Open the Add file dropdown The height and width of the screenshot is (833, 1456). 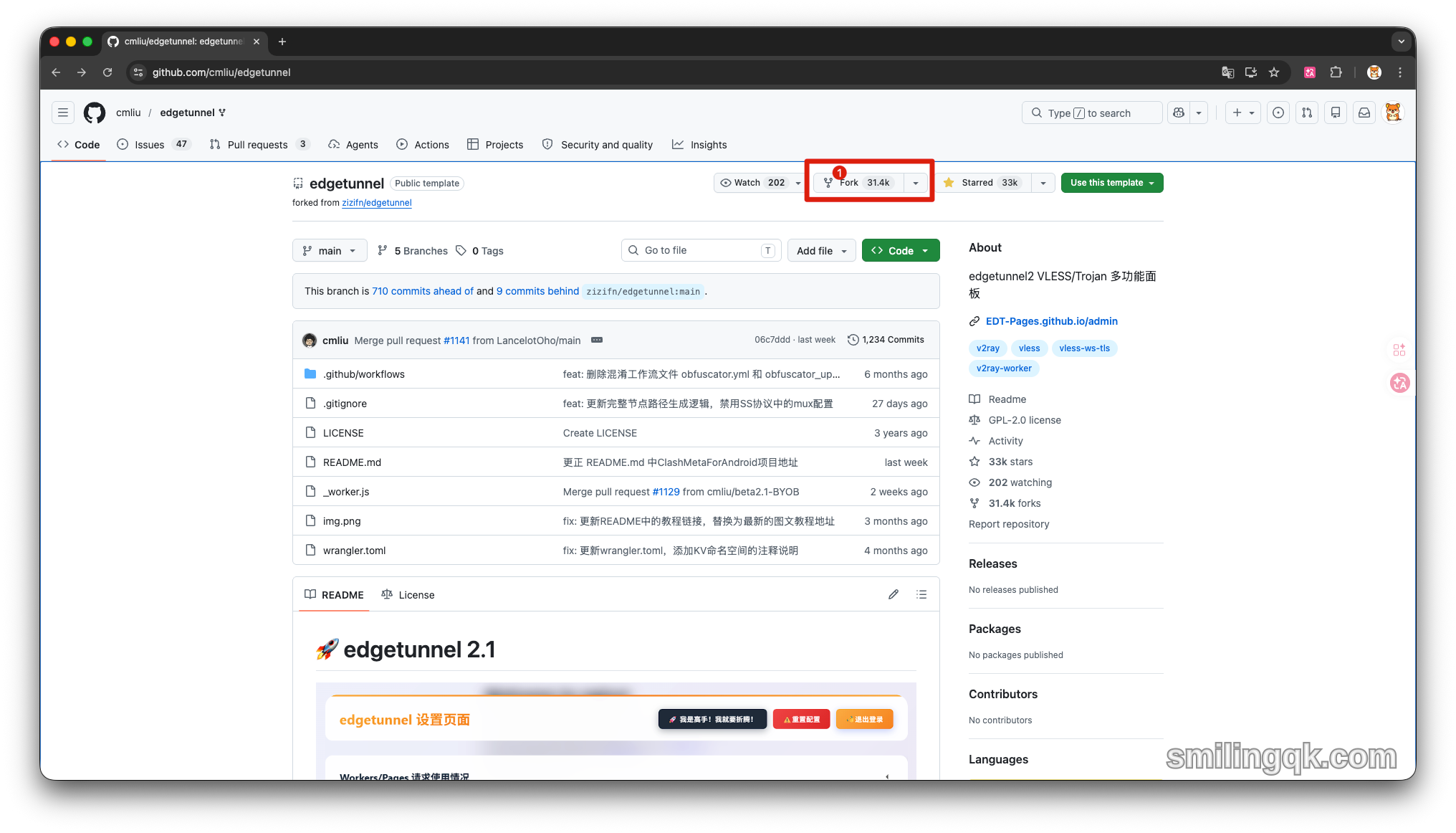coord(822,251)
